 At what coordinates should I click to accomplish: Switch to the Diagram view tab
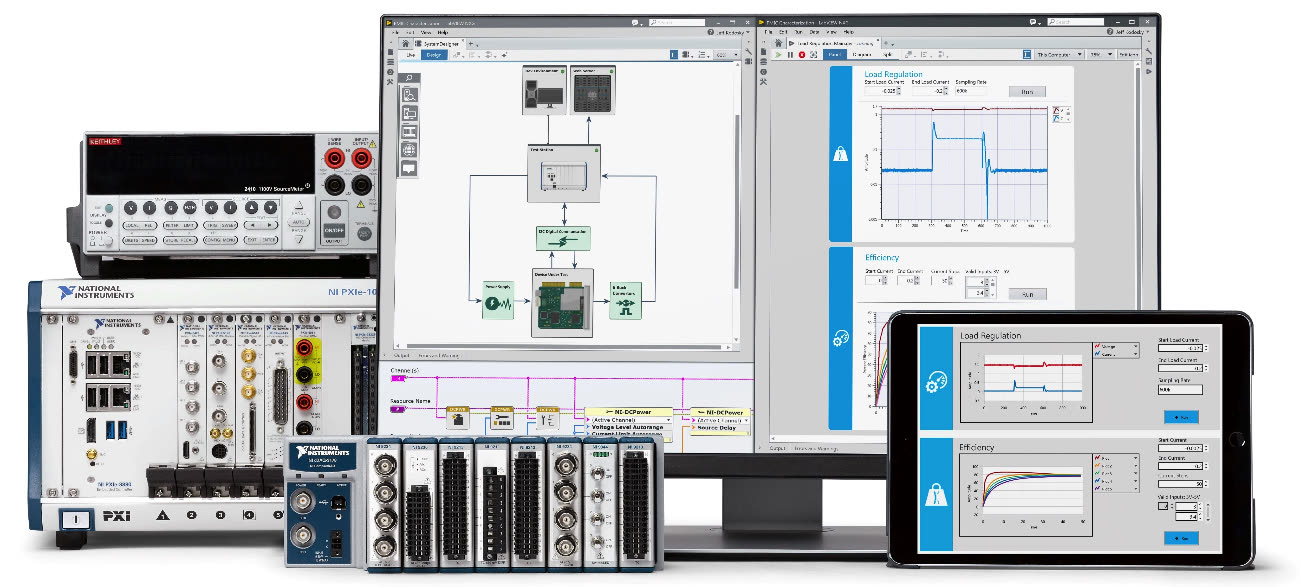pos(862,54)
